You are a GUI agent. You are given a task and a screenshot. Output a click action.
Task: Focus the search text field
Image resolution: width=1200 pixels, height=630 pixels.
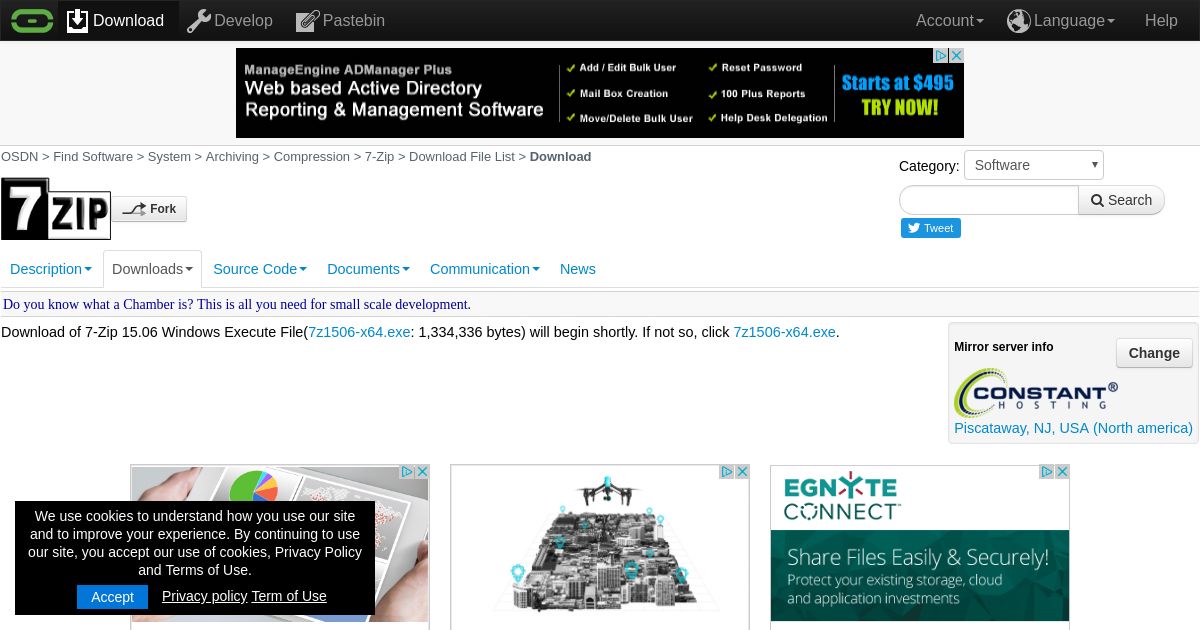(989, 200)
